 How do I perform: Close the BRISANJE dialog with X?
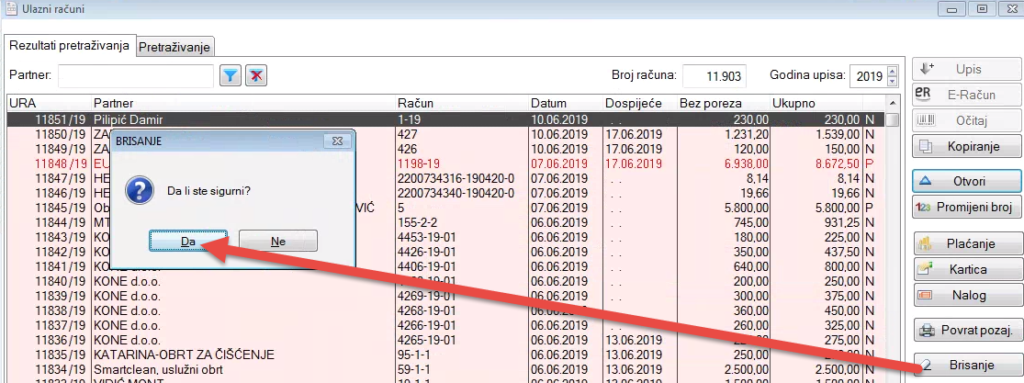pyautogui.click(x=337, y=141)
